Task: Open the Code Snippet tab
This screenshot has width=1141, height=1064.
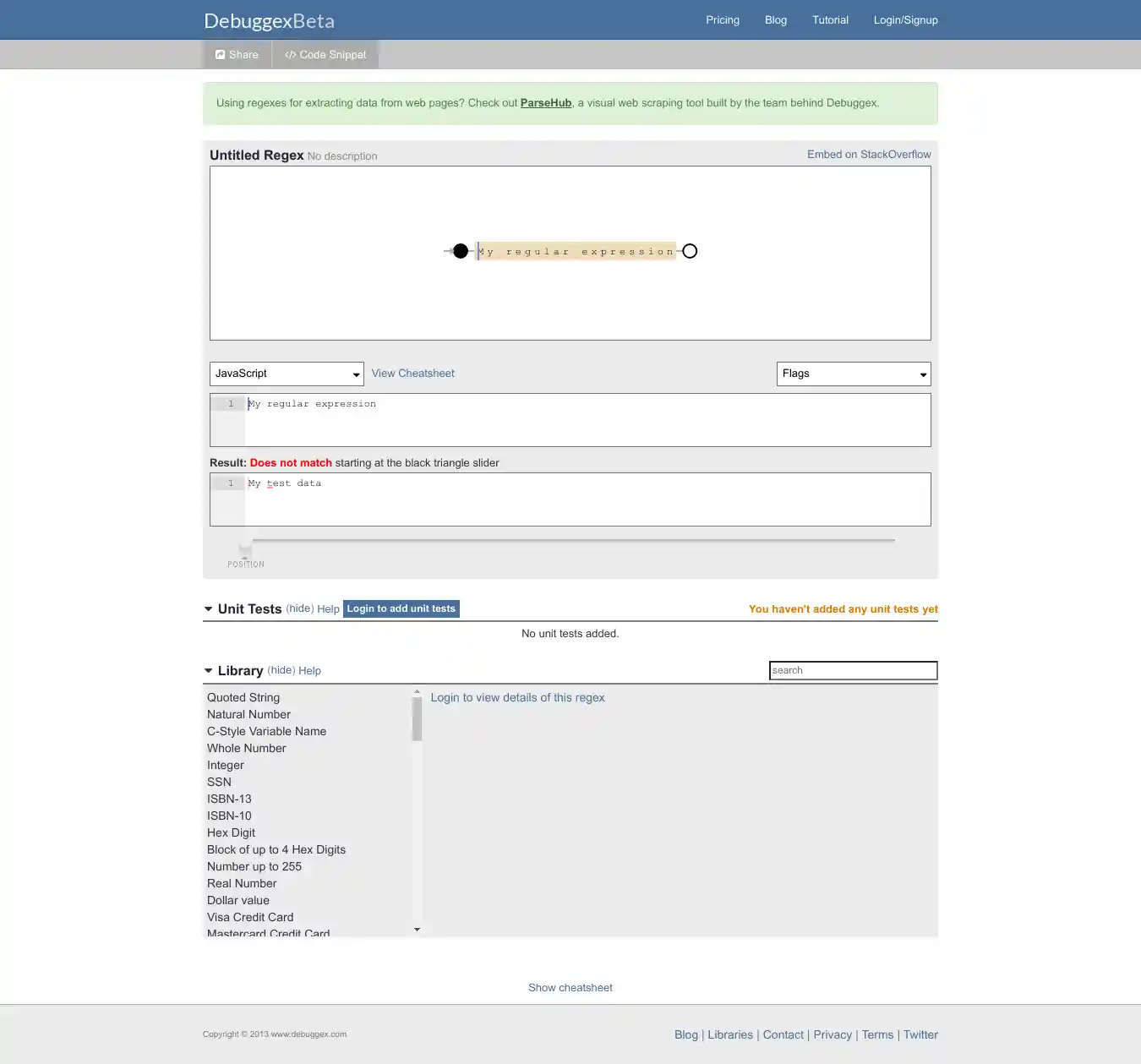Action: click(x=325, y=55)
